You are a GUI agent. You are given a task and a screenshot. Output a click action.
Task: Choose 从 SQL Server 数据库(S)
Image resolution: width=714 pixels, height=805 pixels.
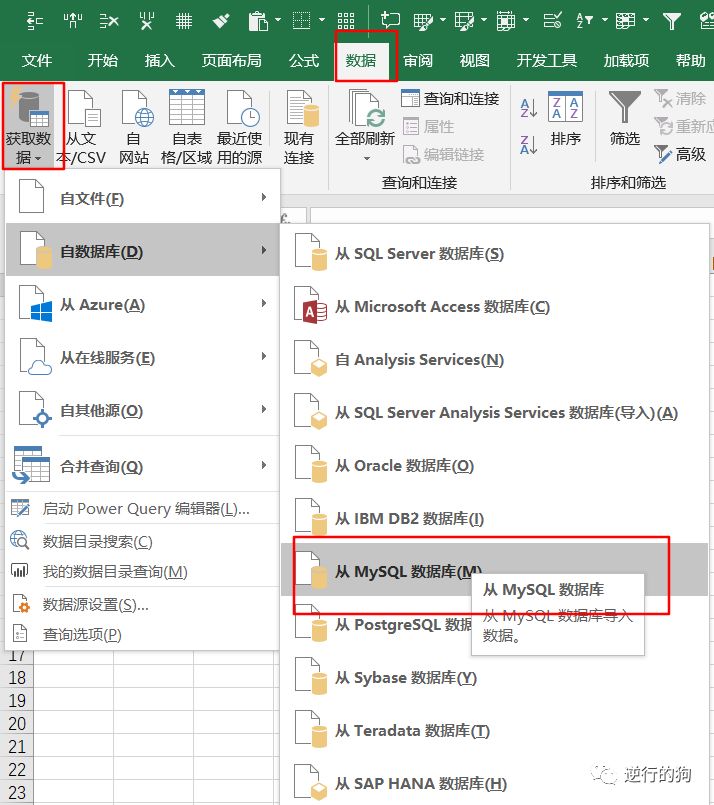494,253
